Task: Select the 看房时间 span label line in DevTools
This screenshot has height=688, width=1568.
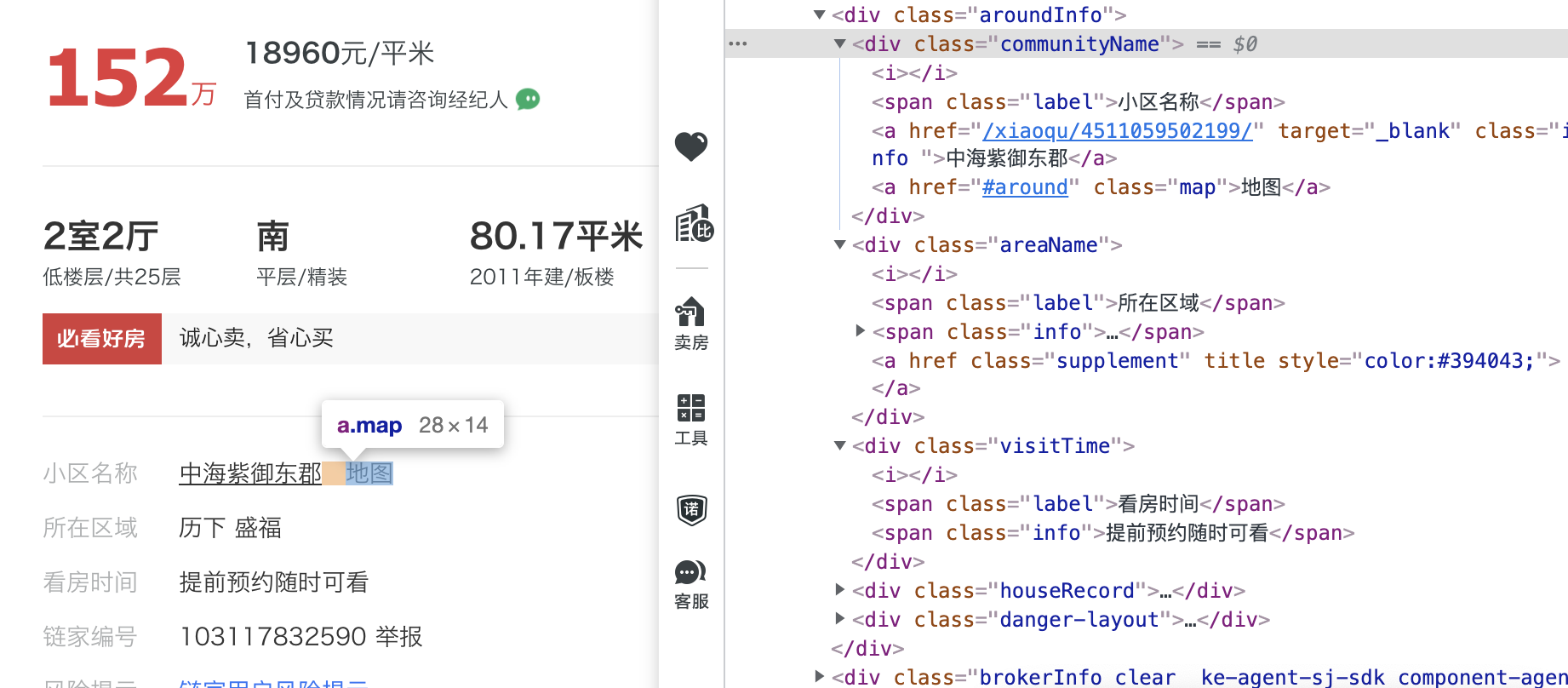Action: [1078, 503]
